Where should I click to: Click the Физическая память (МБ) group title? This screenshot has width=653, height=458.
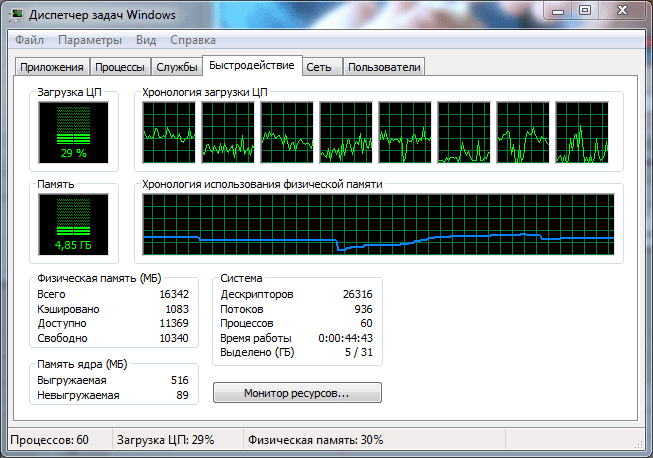tap(99, 278)
